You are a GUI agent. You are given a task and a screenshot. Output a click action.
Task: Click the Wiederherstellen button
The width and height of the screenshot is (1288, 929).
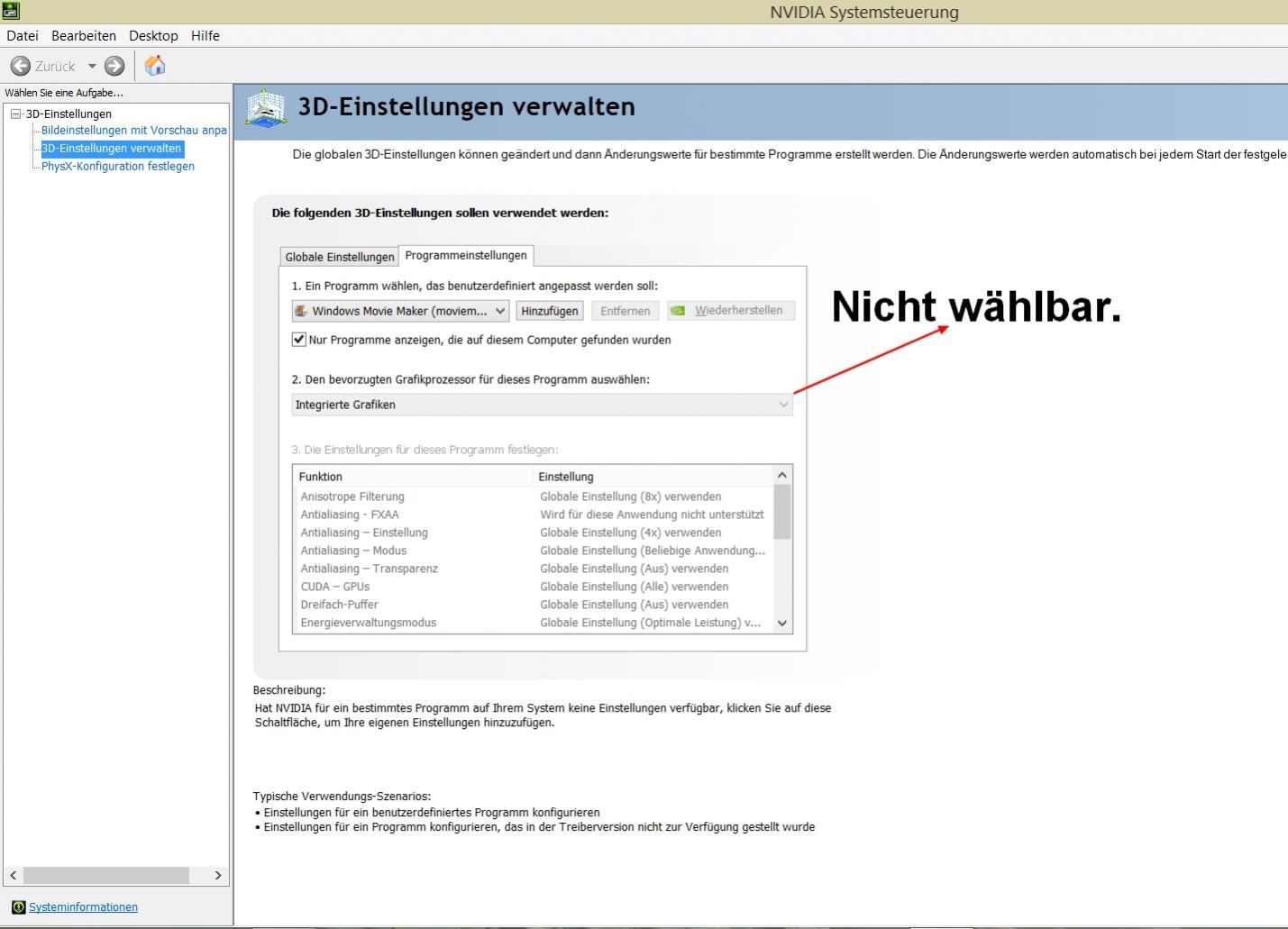coord(731,311)
